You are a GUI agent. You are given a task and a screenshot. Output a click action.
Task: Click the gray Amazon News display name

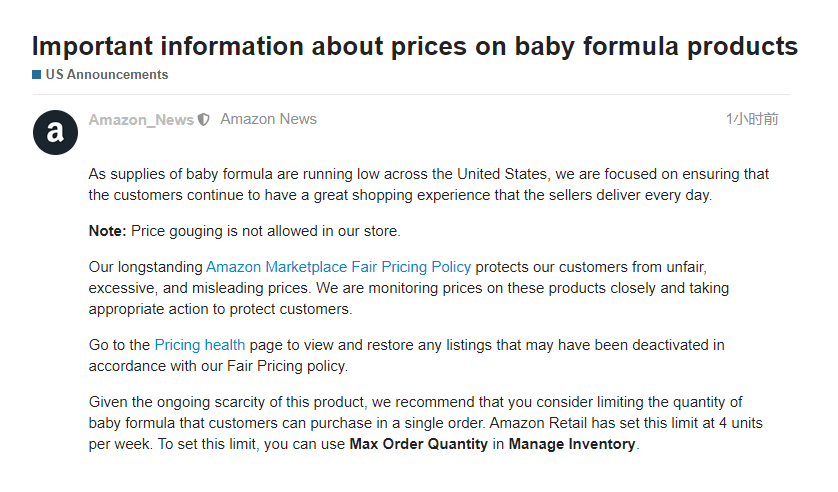tap(268, 120)
